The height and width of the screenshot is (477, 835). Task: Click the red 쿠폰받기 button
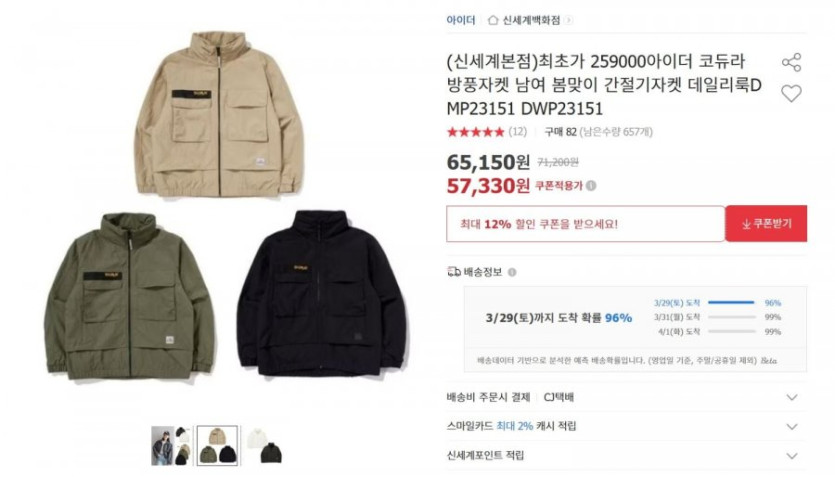click(766, 224)
